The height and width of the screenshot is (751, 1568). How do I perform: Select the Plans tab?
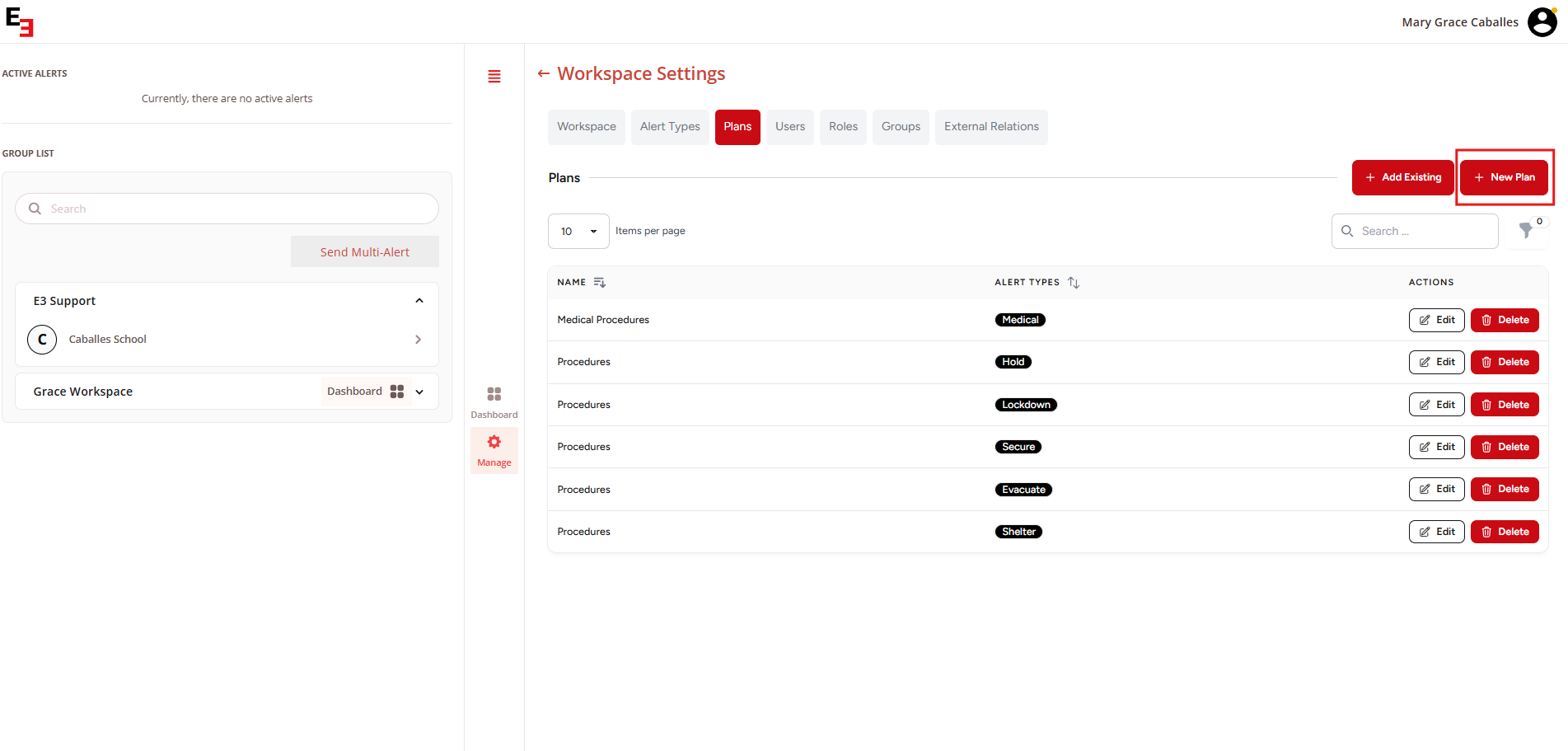[x=737, y=127]
